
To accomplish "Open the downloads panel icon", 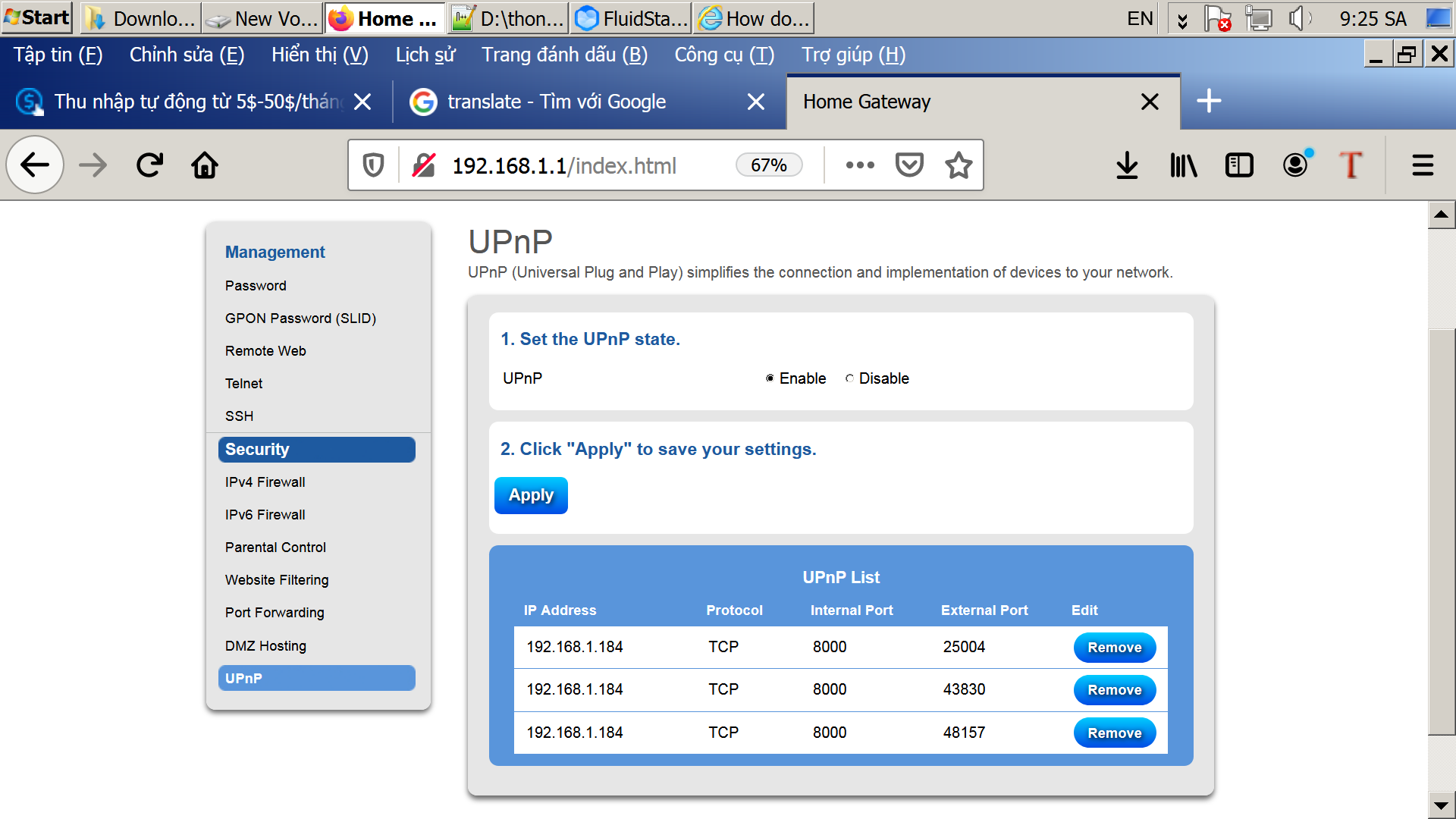I will 1127,165.
